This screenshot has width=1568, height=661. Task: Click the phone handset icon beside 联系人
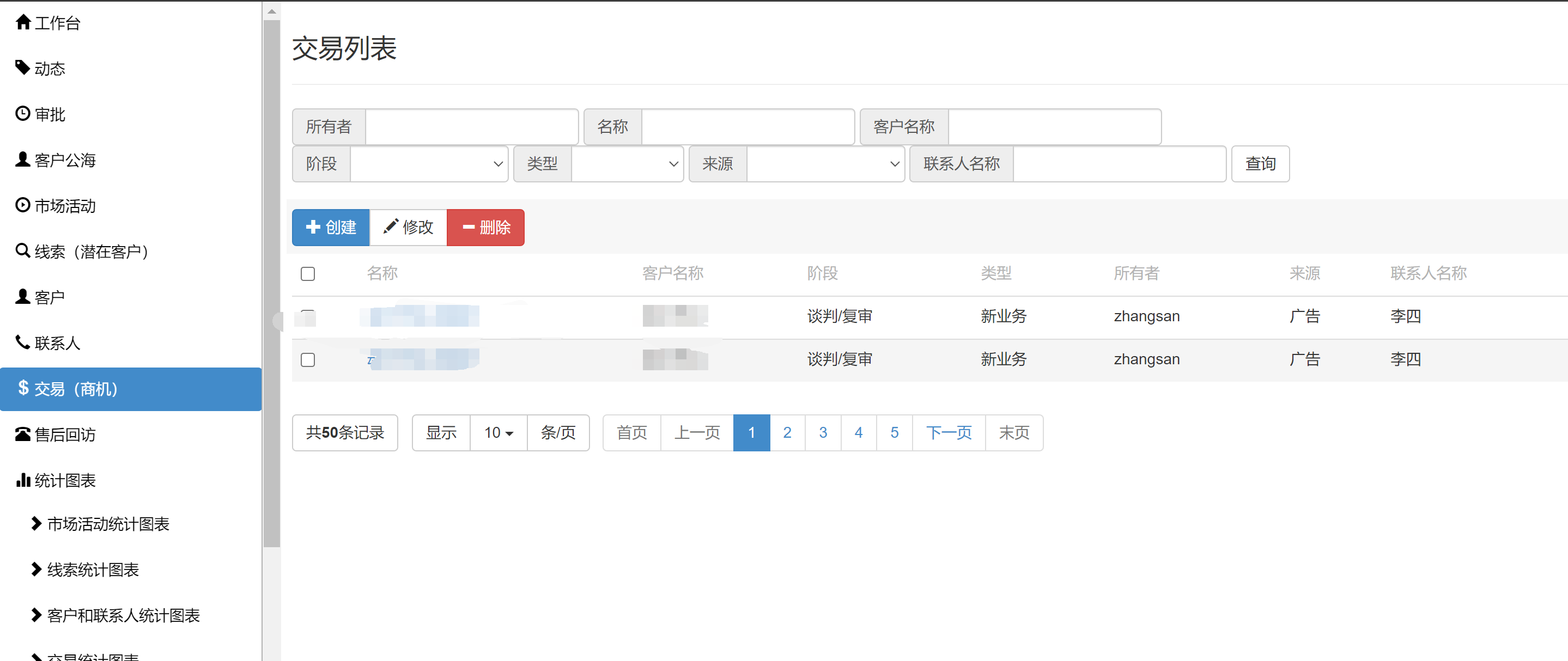pos(22,342)
